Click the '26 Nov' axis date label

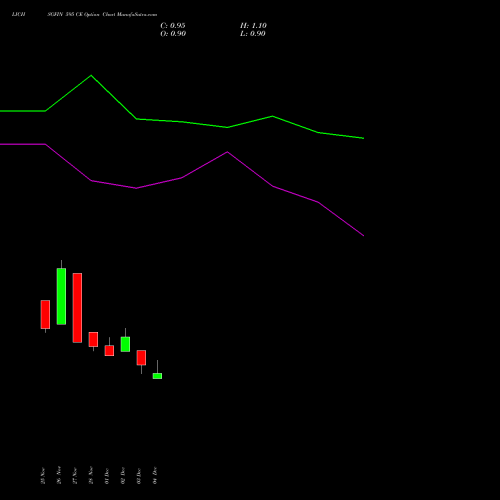pos(59,475)
